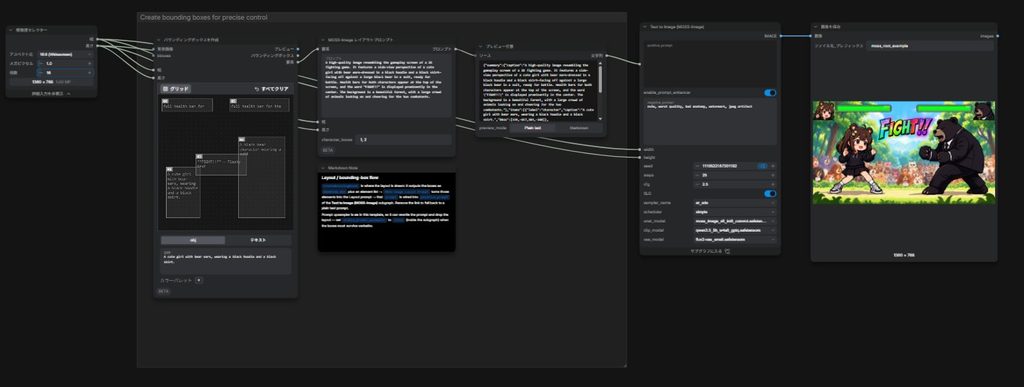Open the generated fighting game image preview
Screen dimensions: 1024x387
904,152
